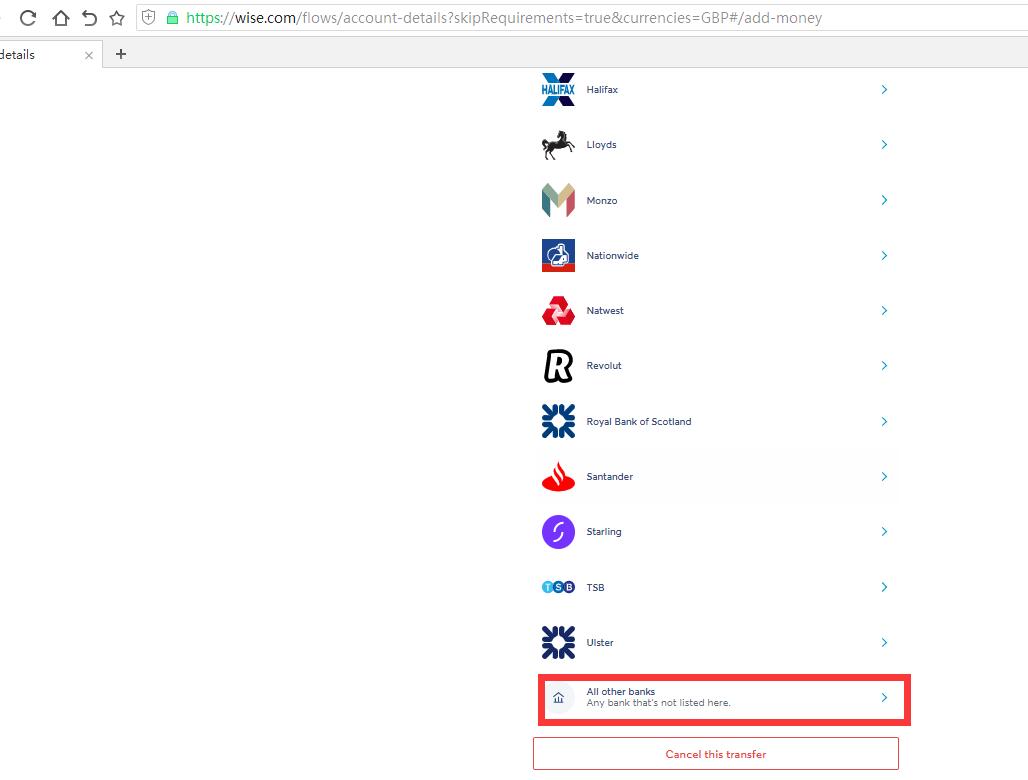Expand the Santander row chevron

[x=884, y=476]
